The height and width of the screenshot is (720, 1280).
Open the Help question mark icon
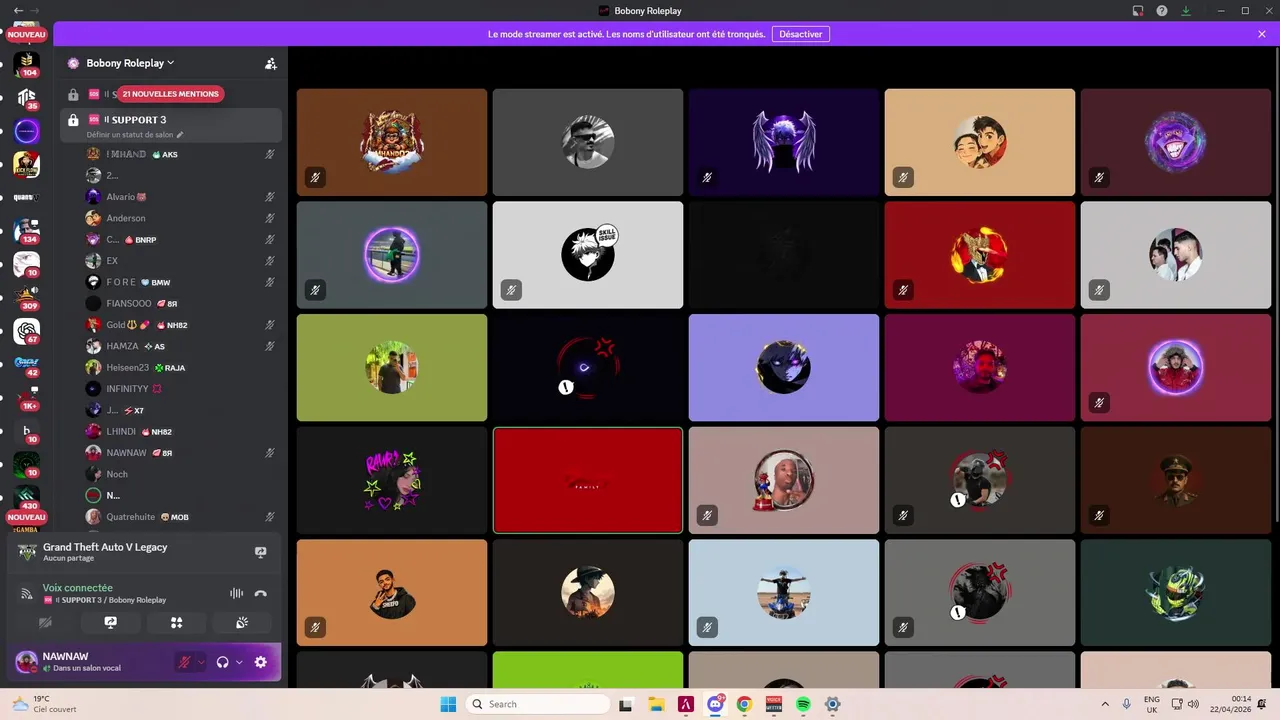tap(1162, 11)
